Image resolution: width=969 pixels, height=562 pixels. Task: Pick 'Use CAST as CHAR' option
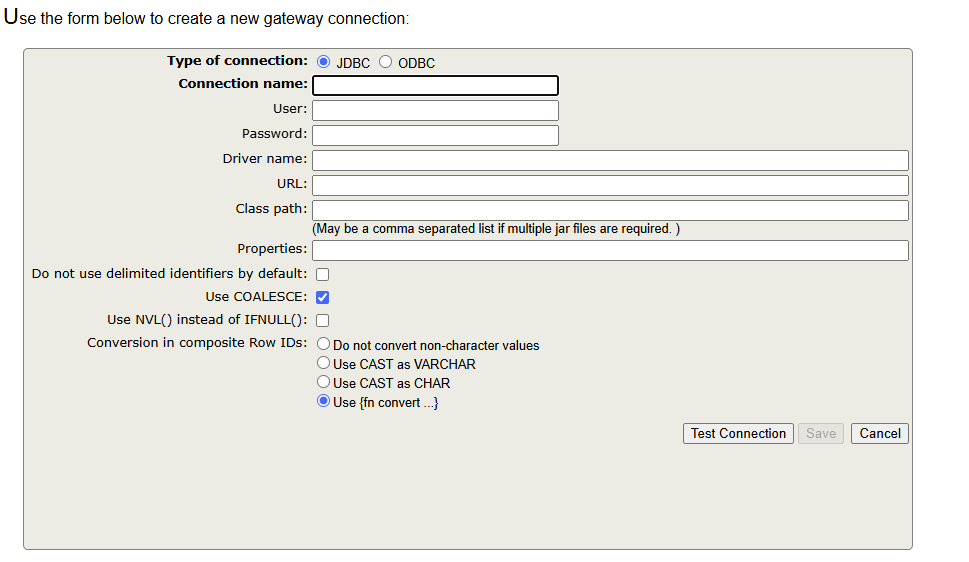324,382
